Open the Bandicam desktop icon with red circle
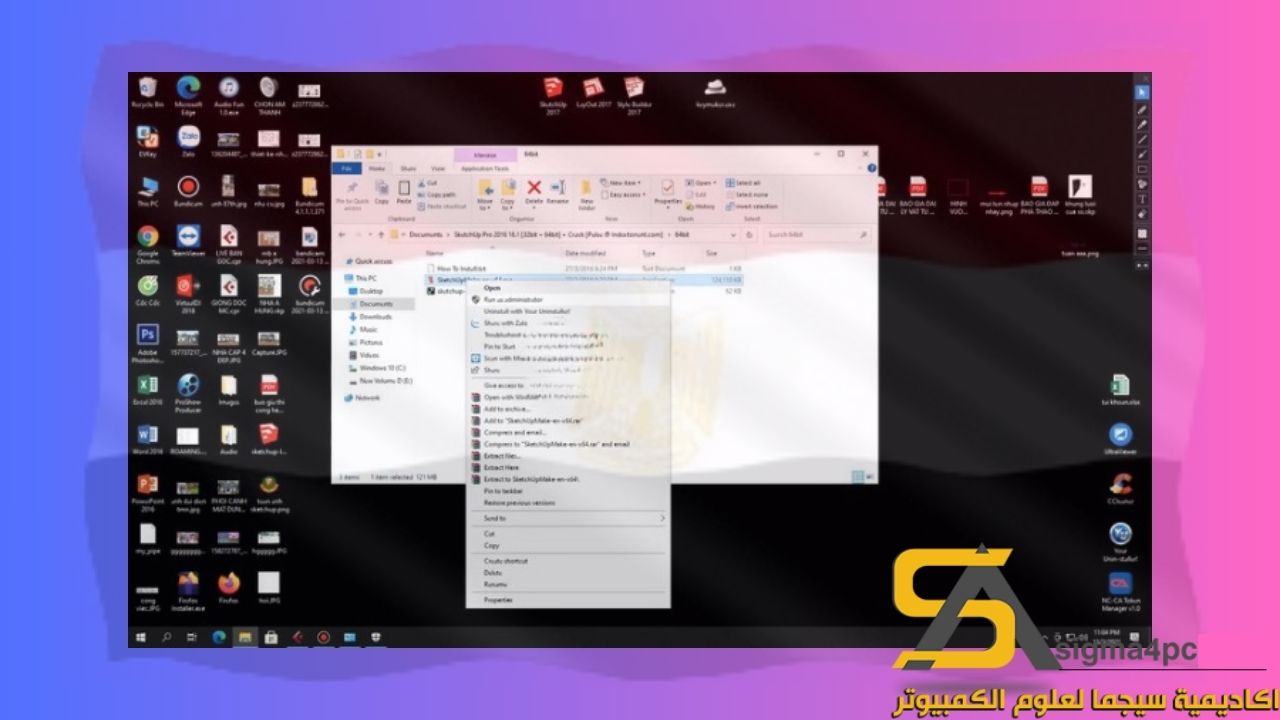Screen dimensions: 1280x720 coord(188,191)
